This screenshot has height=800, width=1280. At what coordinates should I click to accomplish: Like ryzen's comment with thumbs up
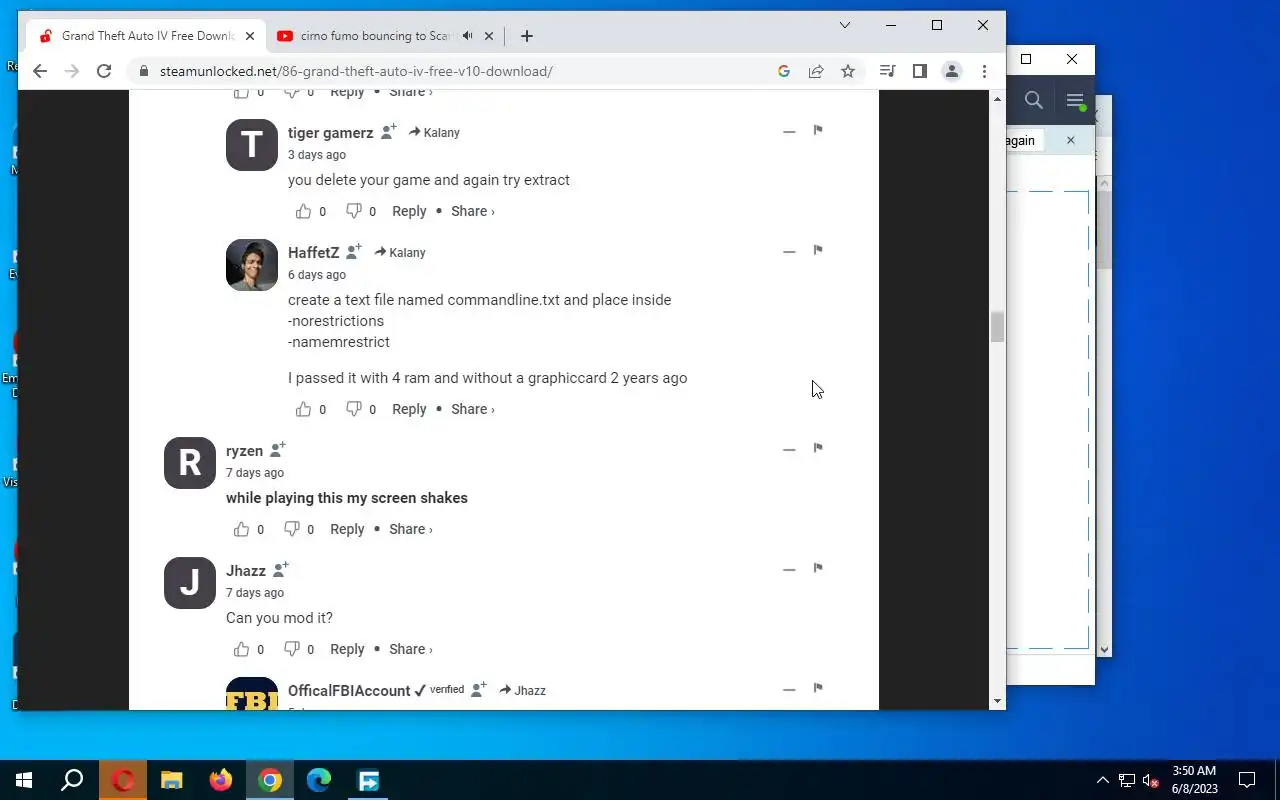pos(241,529)
